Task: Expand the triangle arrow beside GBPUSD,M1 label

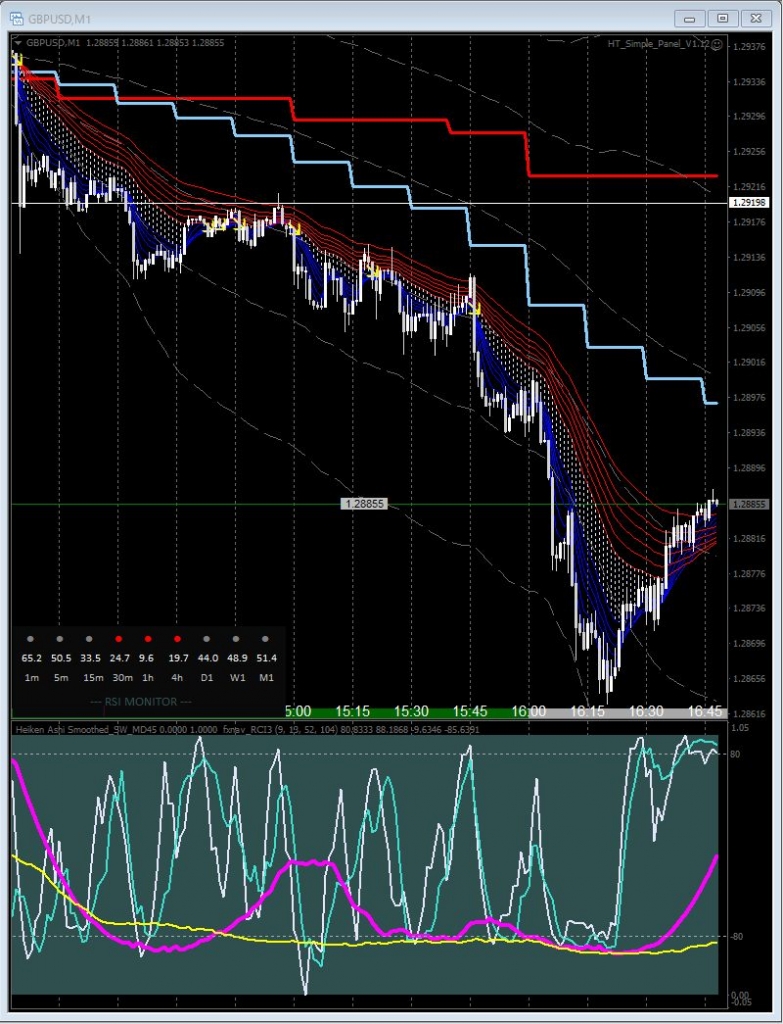Action: [x=18, y=43]
